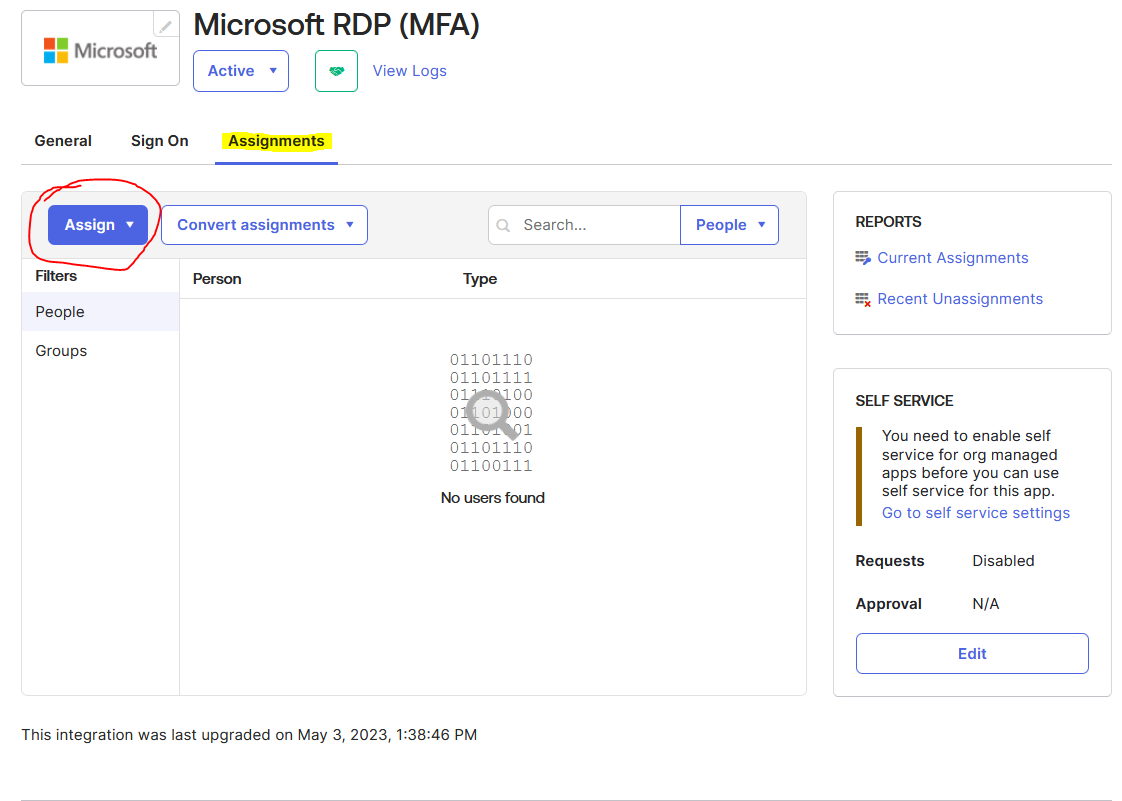Open the Current Assignments report link
Screen dimensions: 1122x801
tap(952, 258)
